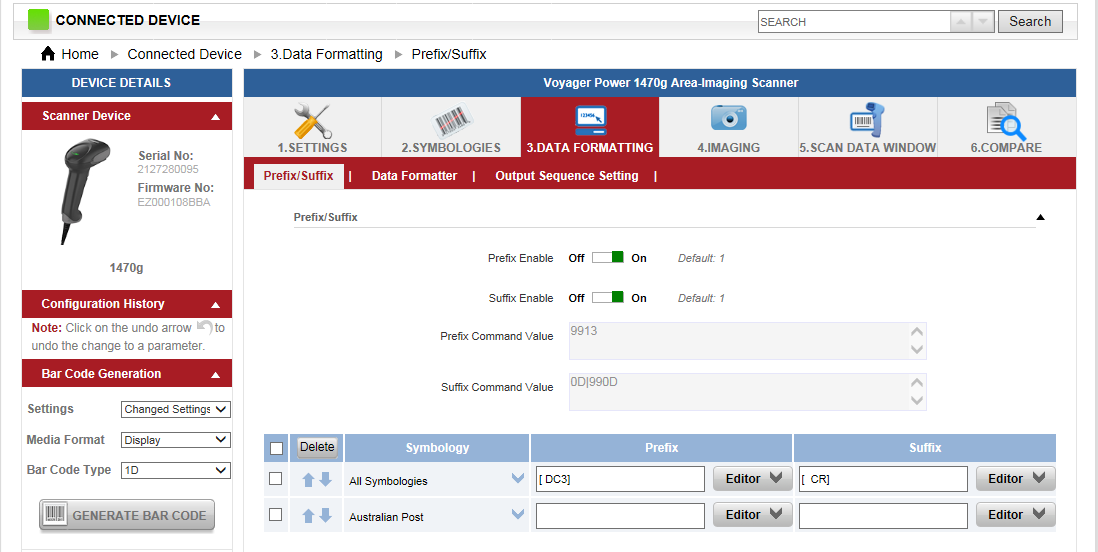This screenshot has width=1098, height=552.
Task: Open suffix Editor for All Symbologies
Action: (x=1015, y=478)
